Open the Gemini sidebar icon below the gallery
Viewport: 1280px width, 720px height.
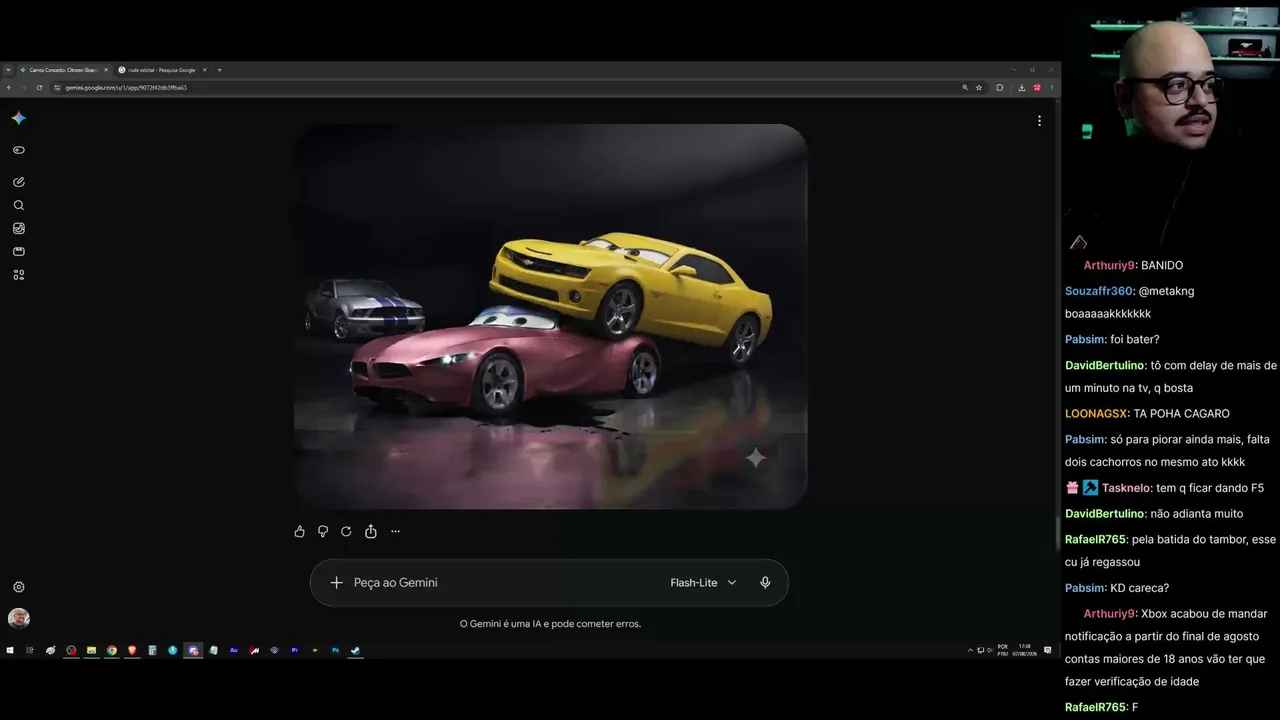[x=18, y=252]
